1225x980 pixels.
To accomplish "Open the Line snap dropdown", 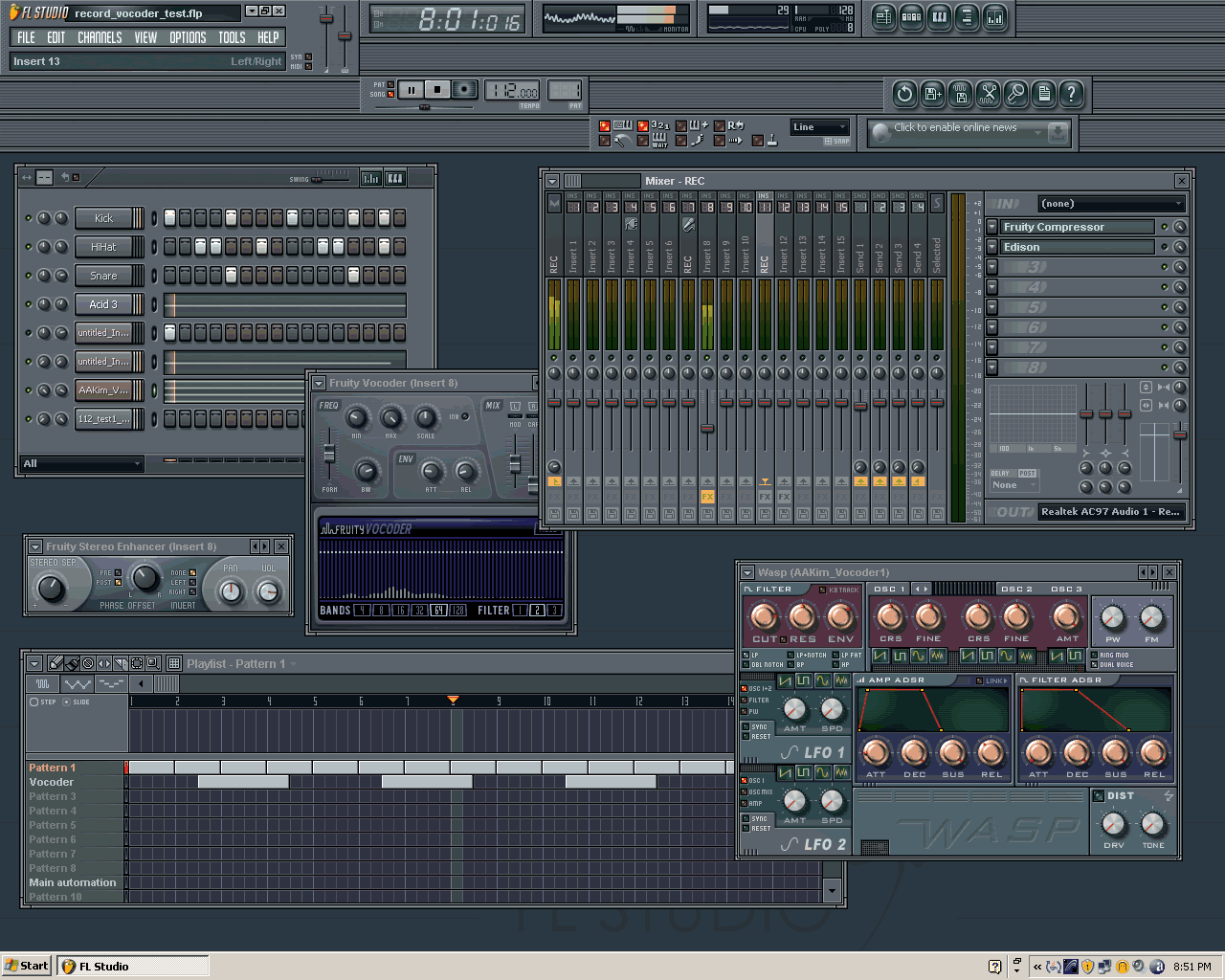I will coord(819,127).
